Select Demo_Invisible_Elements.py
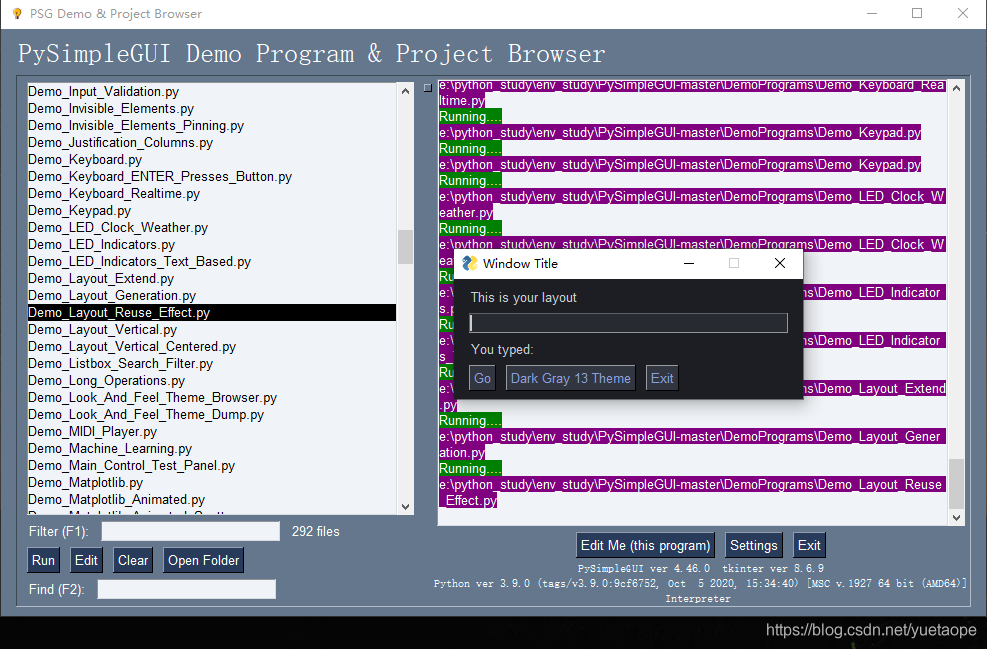The height and width of the screenshot is (649, 987). [212, 108]
